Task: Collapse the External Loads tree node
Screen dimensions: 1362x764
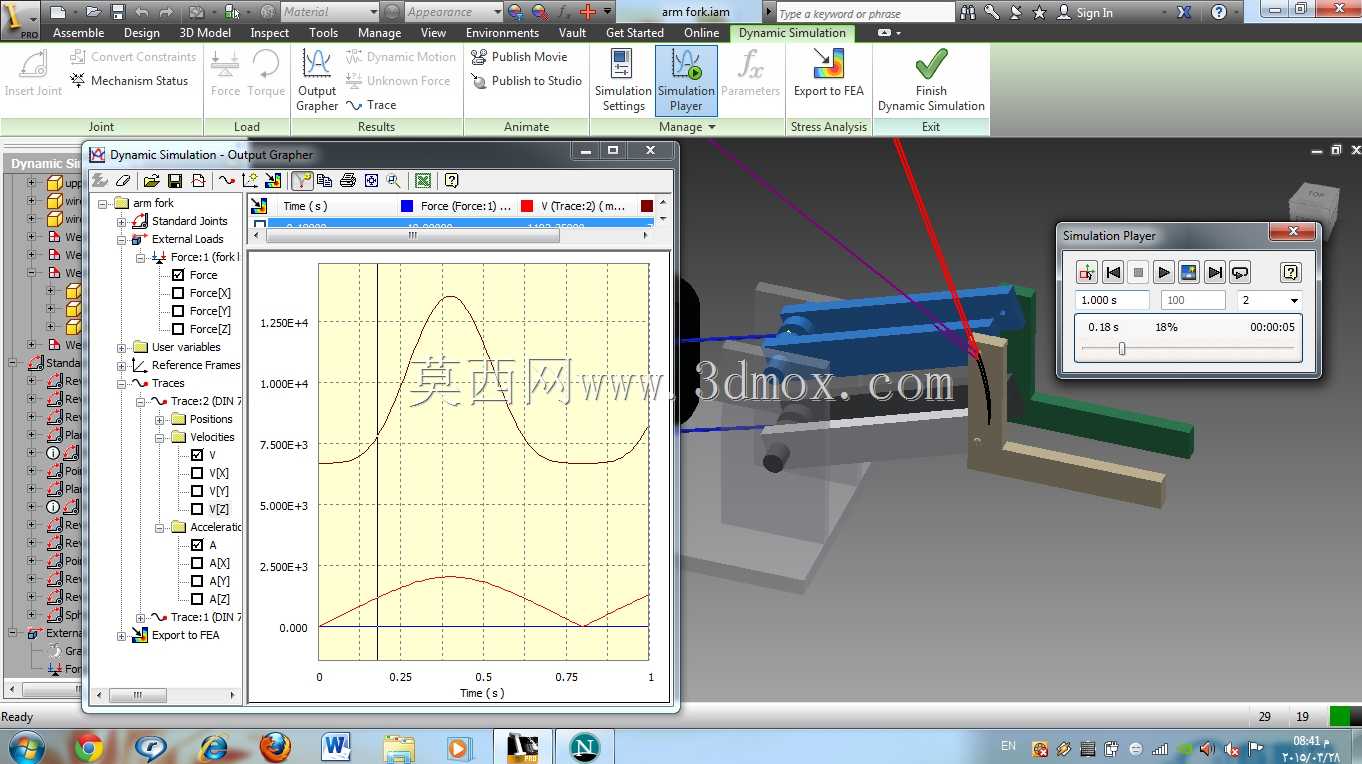Action: (x=122, y=239)
